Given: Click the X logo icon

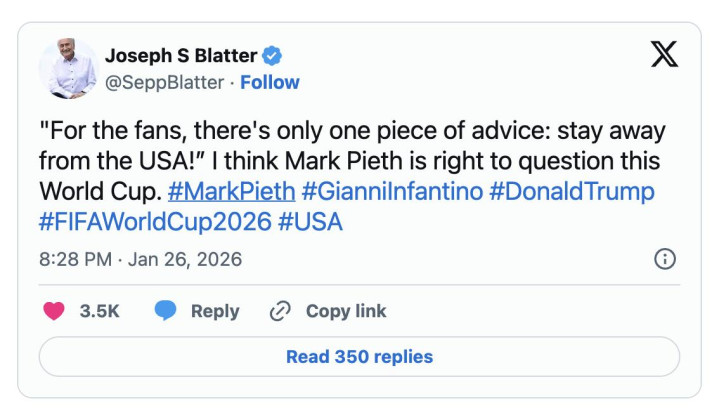Looking at the screenshot, I should pos(664,56).
